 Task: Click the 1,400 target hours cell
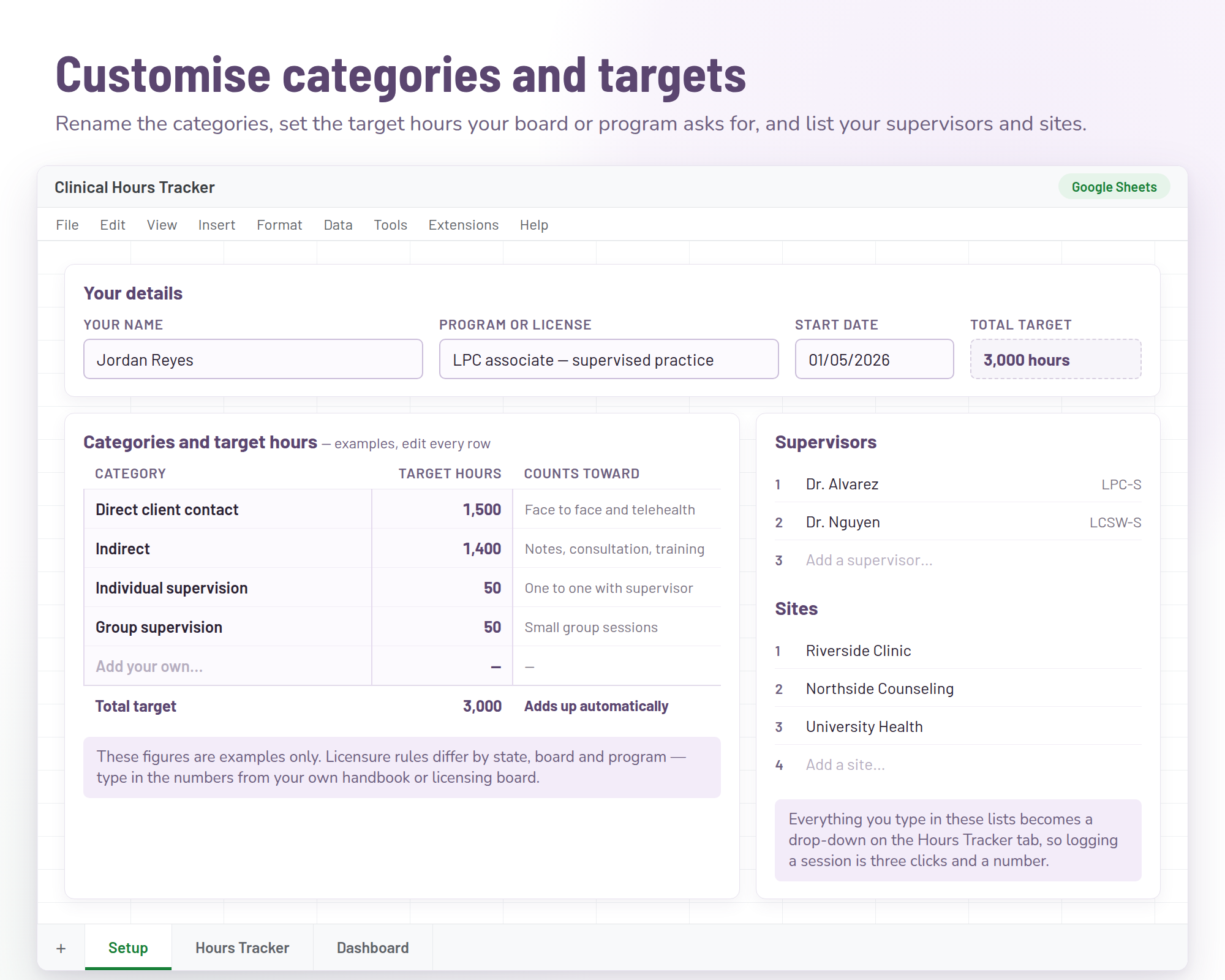point(442,549)
